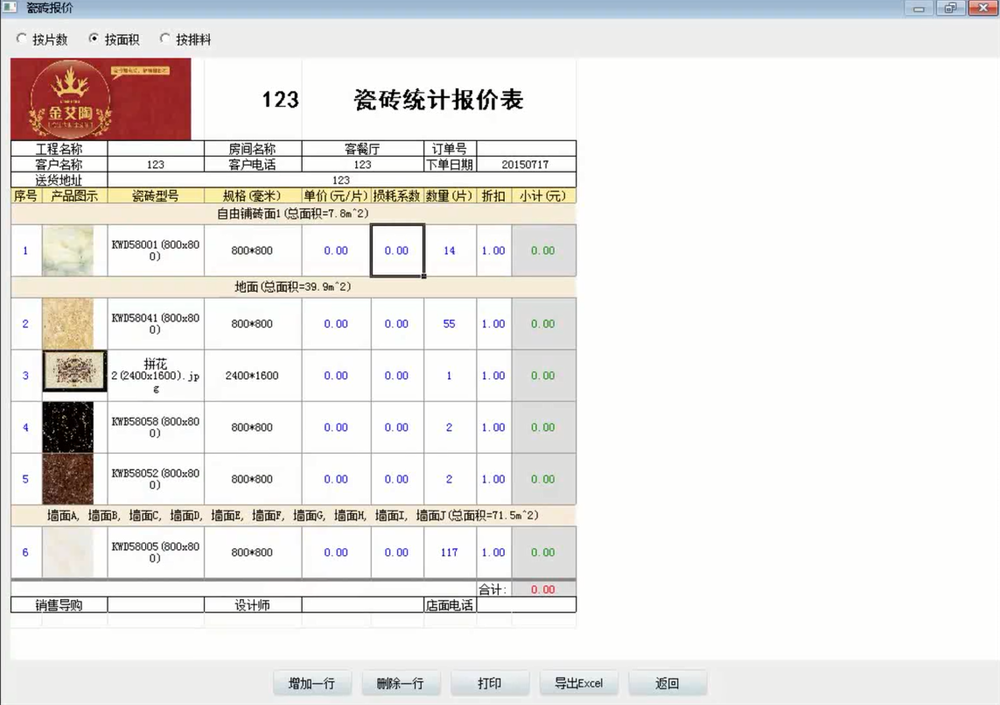Click the 删除一行 button
This screenshot has height=705, width=1000.
[x=401, y=682]
